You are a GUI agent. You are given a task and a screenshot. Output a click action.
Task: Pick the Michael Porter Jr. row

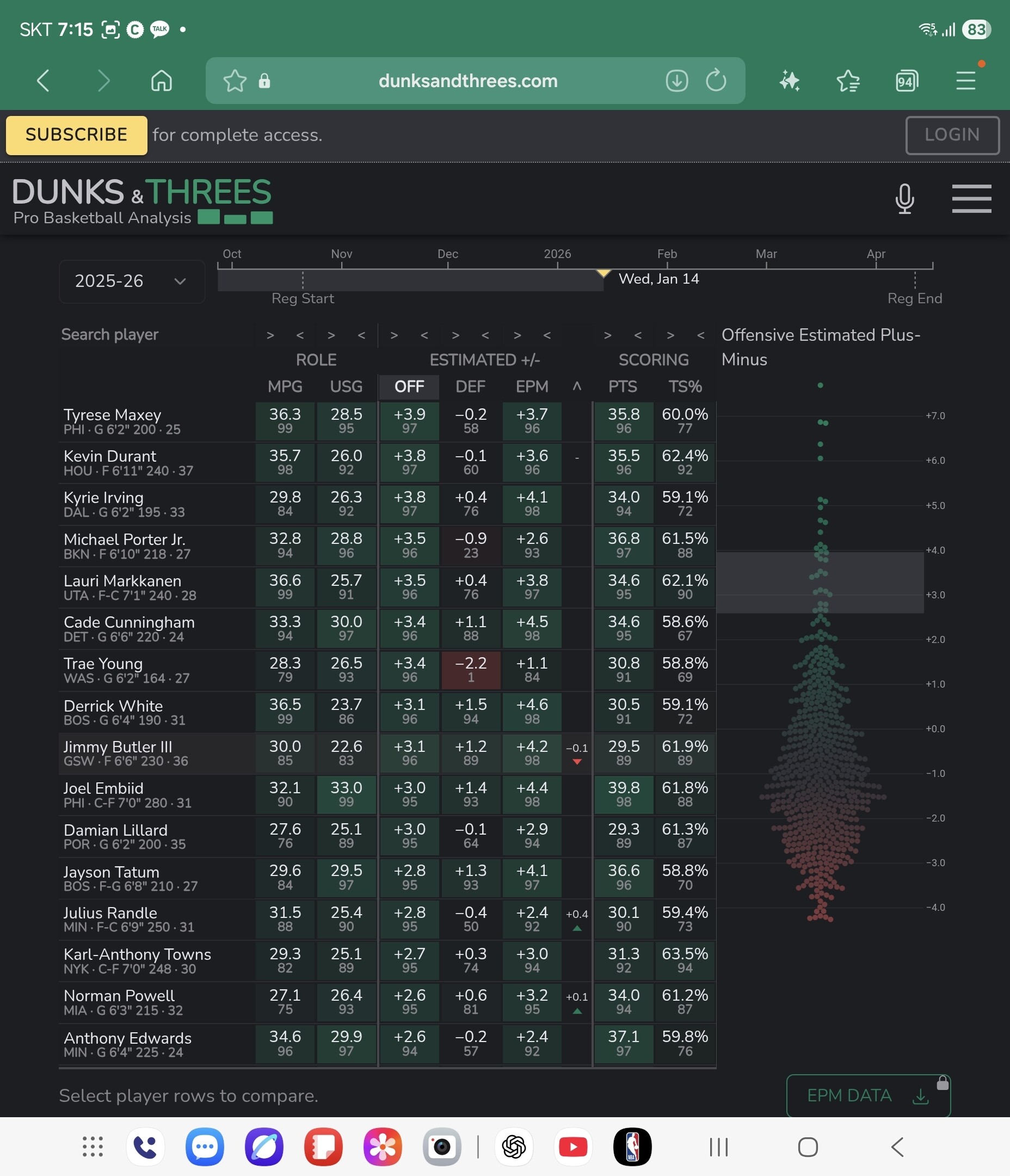click(387, 546)
